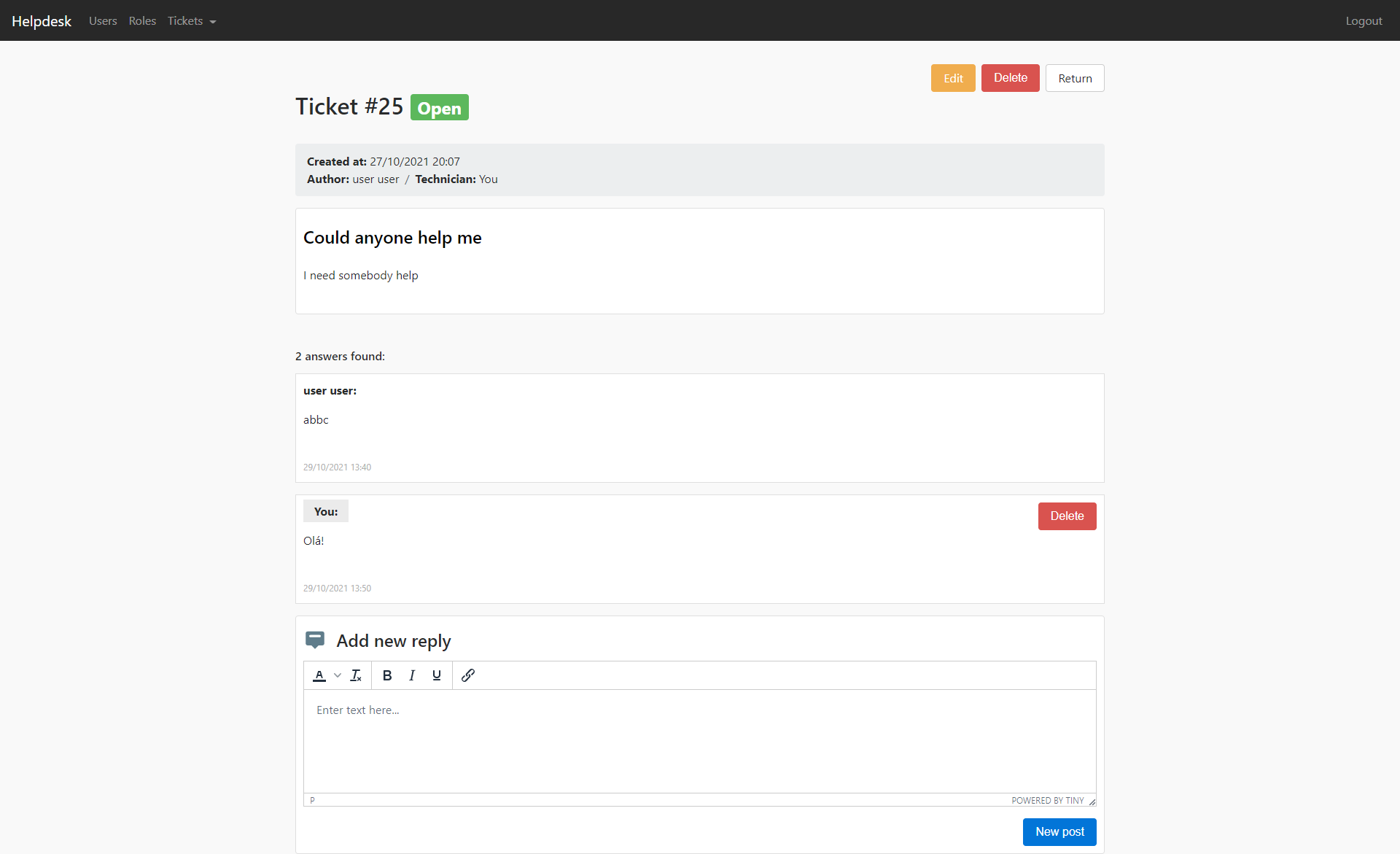Click the editor resize handle
The width and height of the screenshot is (1400, 854).
coord(1092,801)
